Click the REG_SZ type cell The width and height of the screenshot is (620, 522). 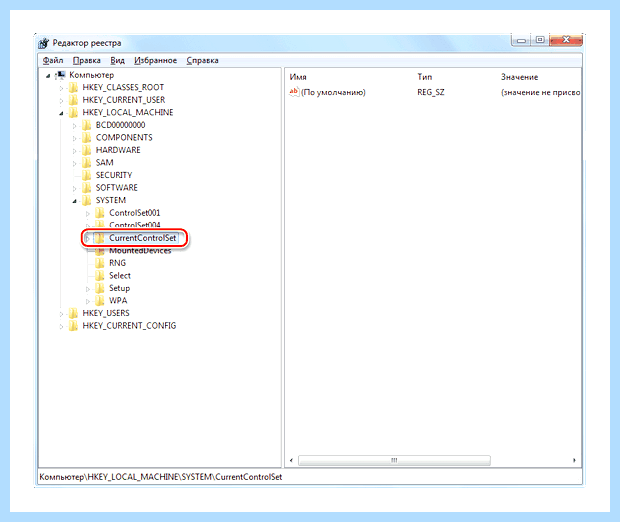pos(431,93)
